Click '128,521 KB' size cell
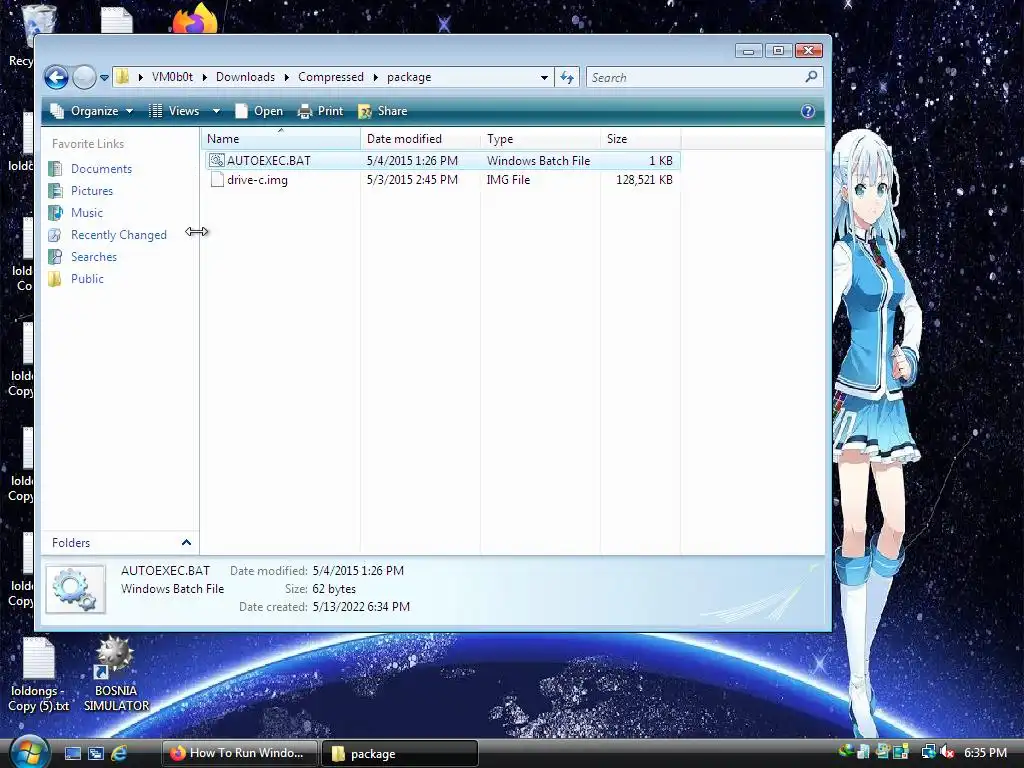Screen dimensions: 1024x768 pos(644,180)
